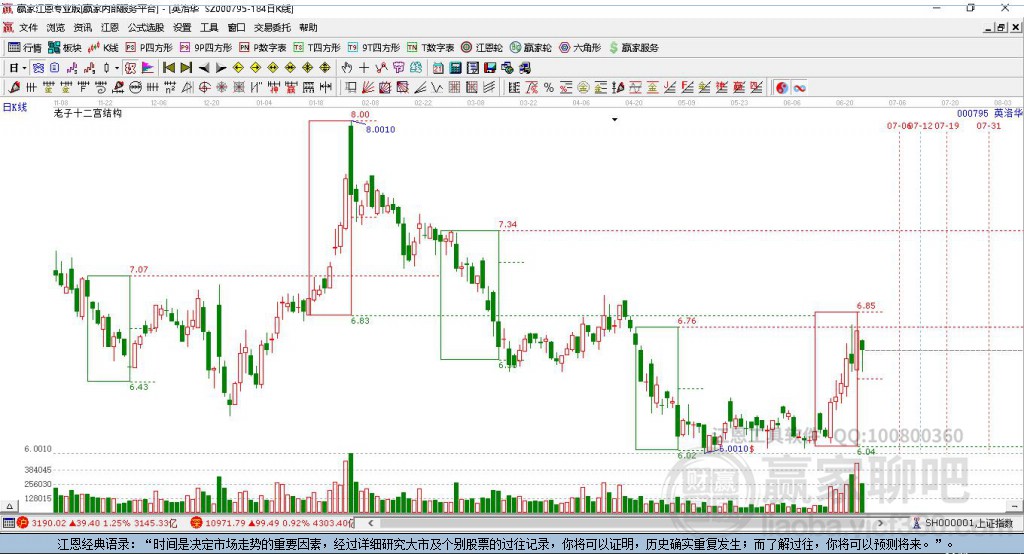Open the 江恩 menu
1024x554 pixels.
[110, 27]
